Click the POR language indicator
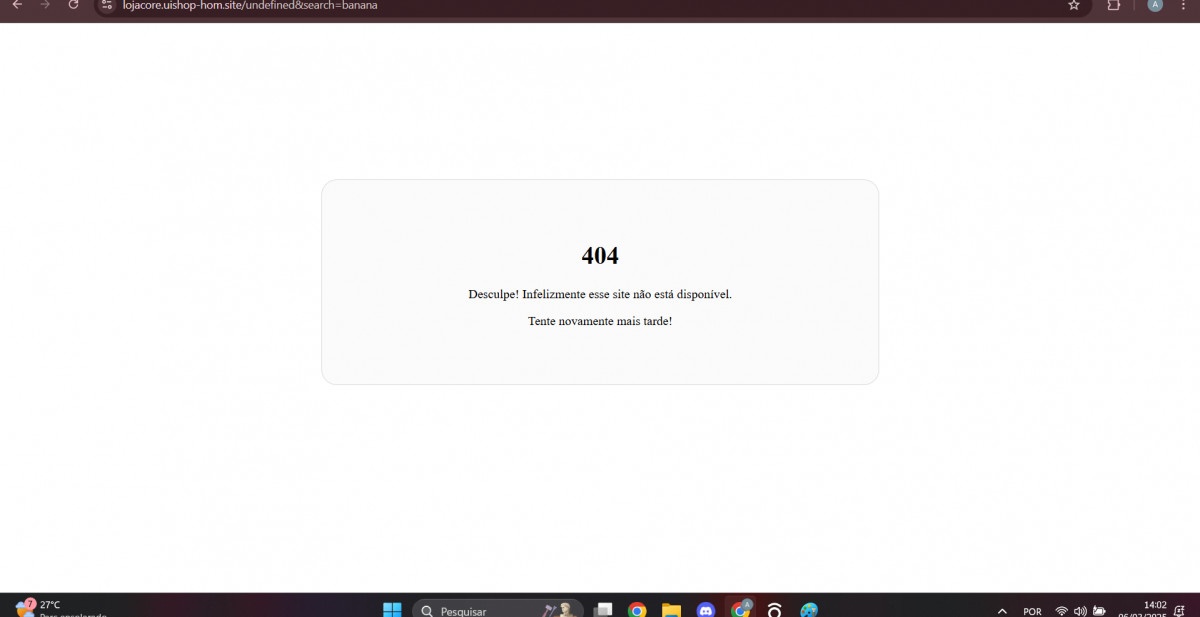Viewport: 1200px width, 617px height. coord(1032,611)
